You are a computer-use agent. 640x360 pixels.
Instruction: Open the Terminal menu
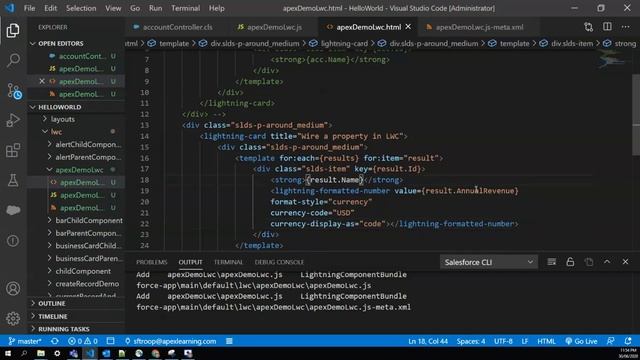click(x=185, y=8)
